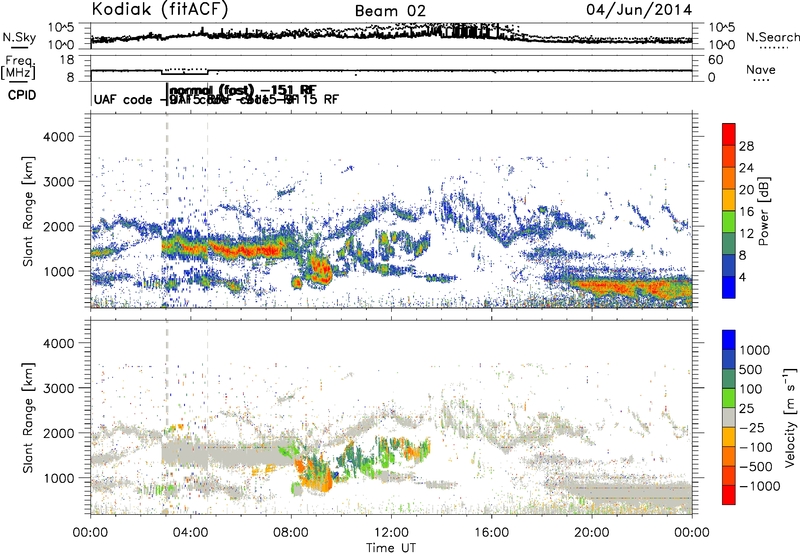Image resolution: width=800 pixels, height=554 pixels.
Task: Click the Slant Range label of power panel
Action: 28,211
